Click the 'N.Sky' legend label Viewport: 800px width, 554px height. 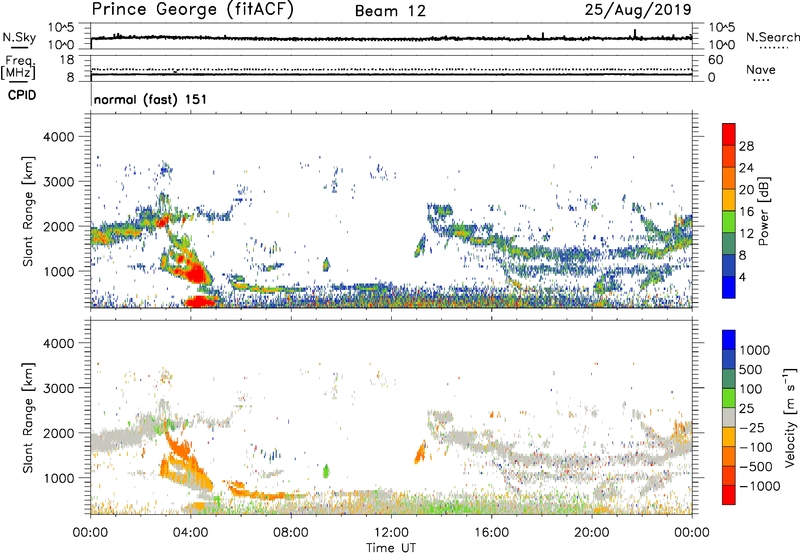(19, 37)
